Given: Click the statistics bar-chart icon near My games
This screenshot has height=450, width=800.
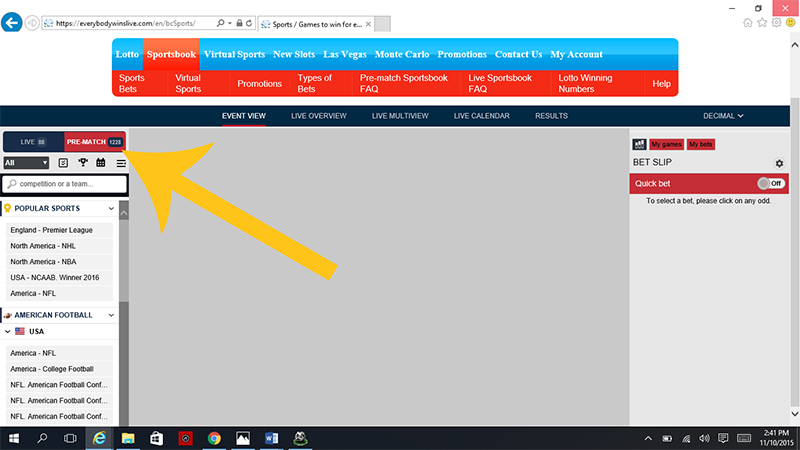Looking at the screenshot, I should [x=639, y=144].
